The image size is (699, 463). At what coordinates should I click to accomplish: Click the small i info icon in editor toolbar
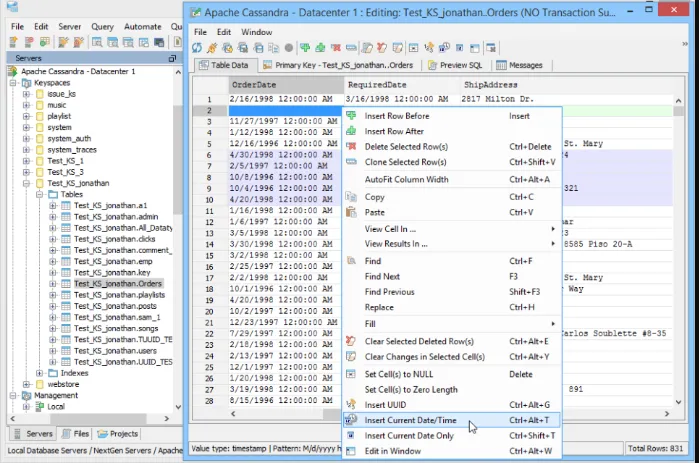click(x=460, y=48)
